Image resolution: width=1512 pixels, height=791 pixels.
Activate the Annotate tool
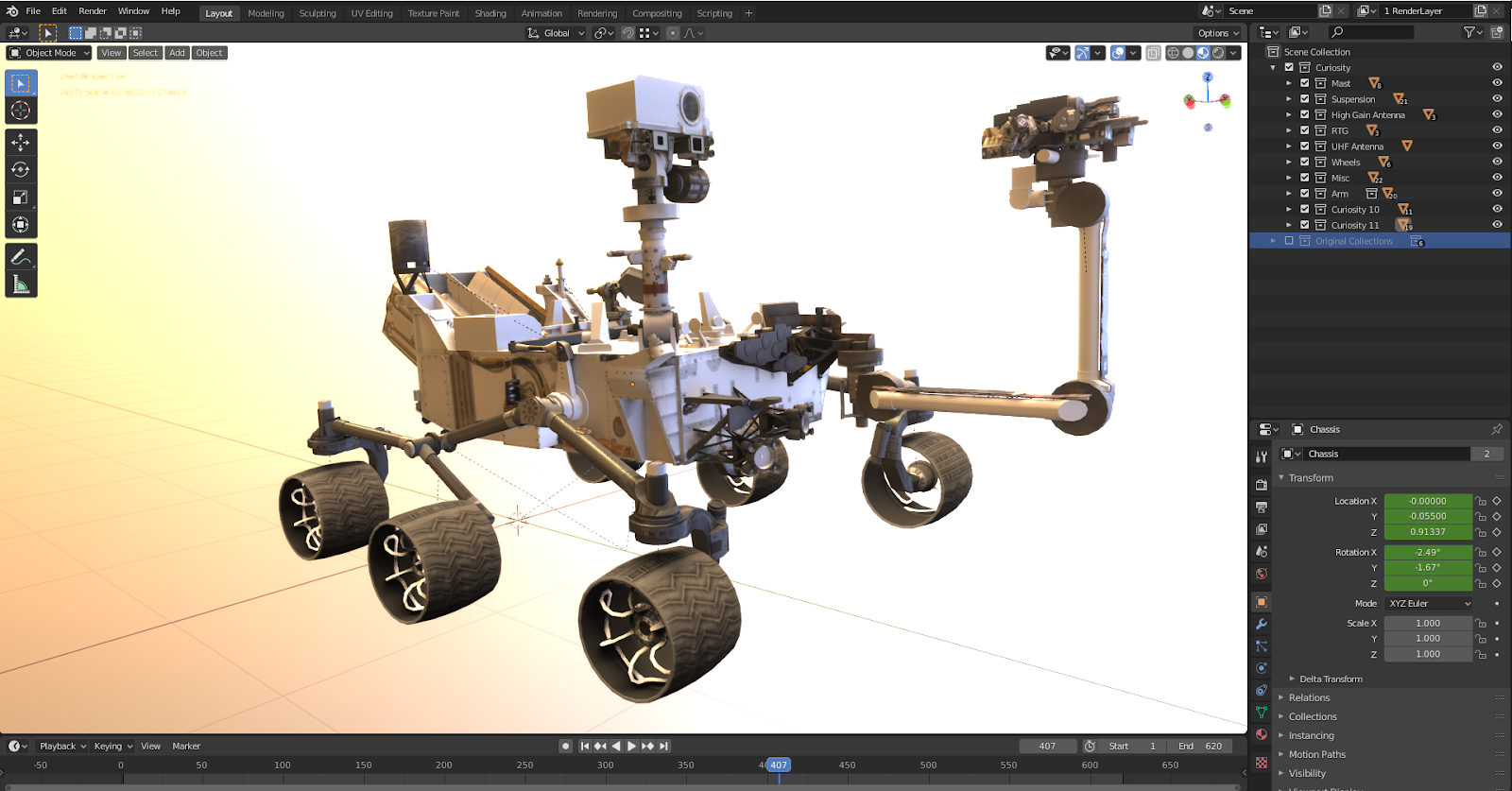(x=21, y=256)
